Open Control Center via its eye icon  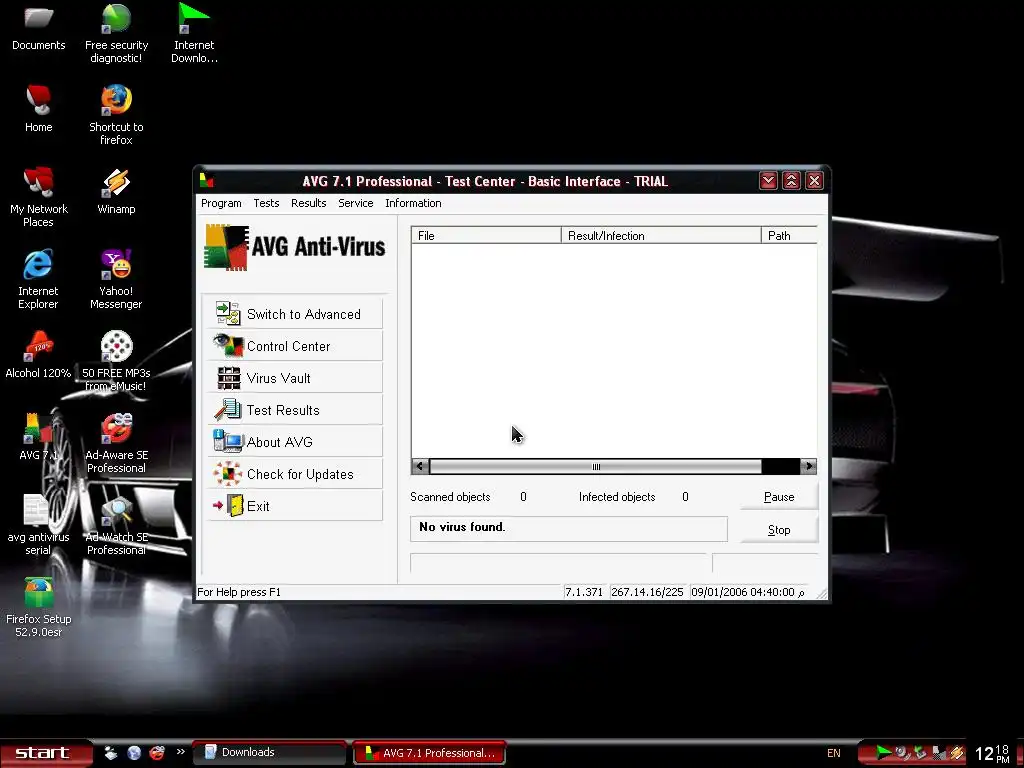[x=228, y=345]
